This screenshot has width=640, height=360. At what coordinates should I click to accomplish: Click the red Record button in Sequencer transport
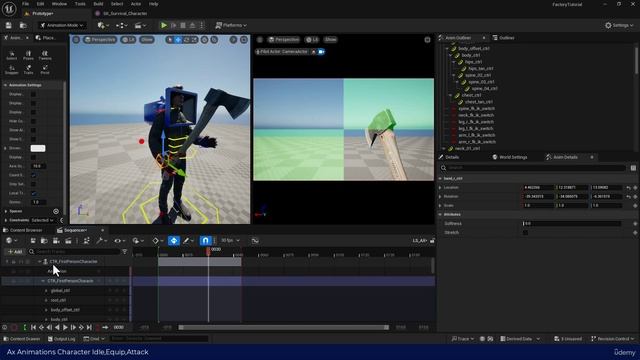coord(14,327)
